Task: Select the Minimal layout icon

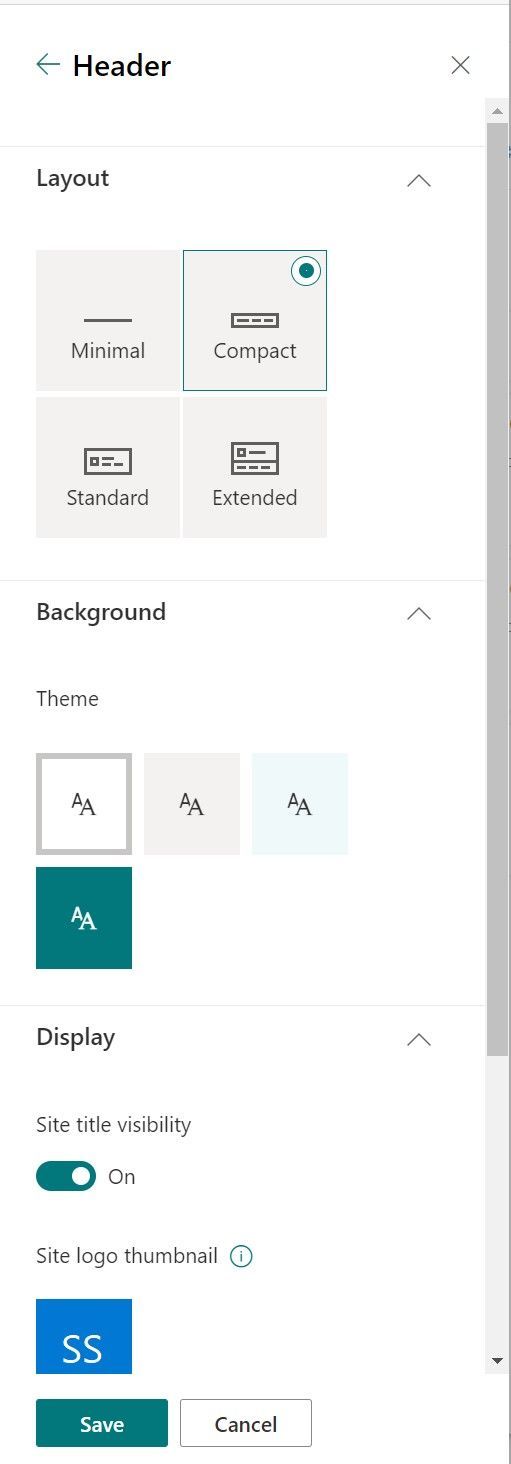Action: (108, 320)
